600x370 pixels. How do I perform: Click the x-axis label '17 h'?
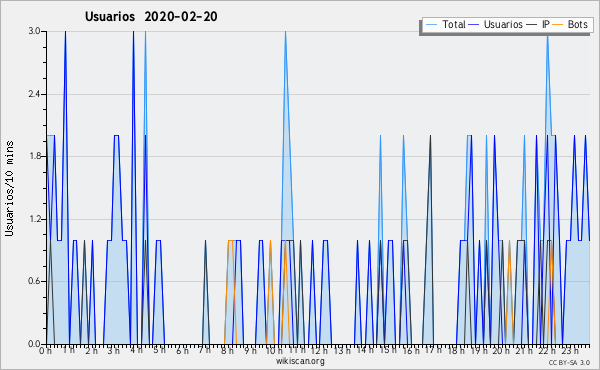pyautogui.click(x=433, y=350)
